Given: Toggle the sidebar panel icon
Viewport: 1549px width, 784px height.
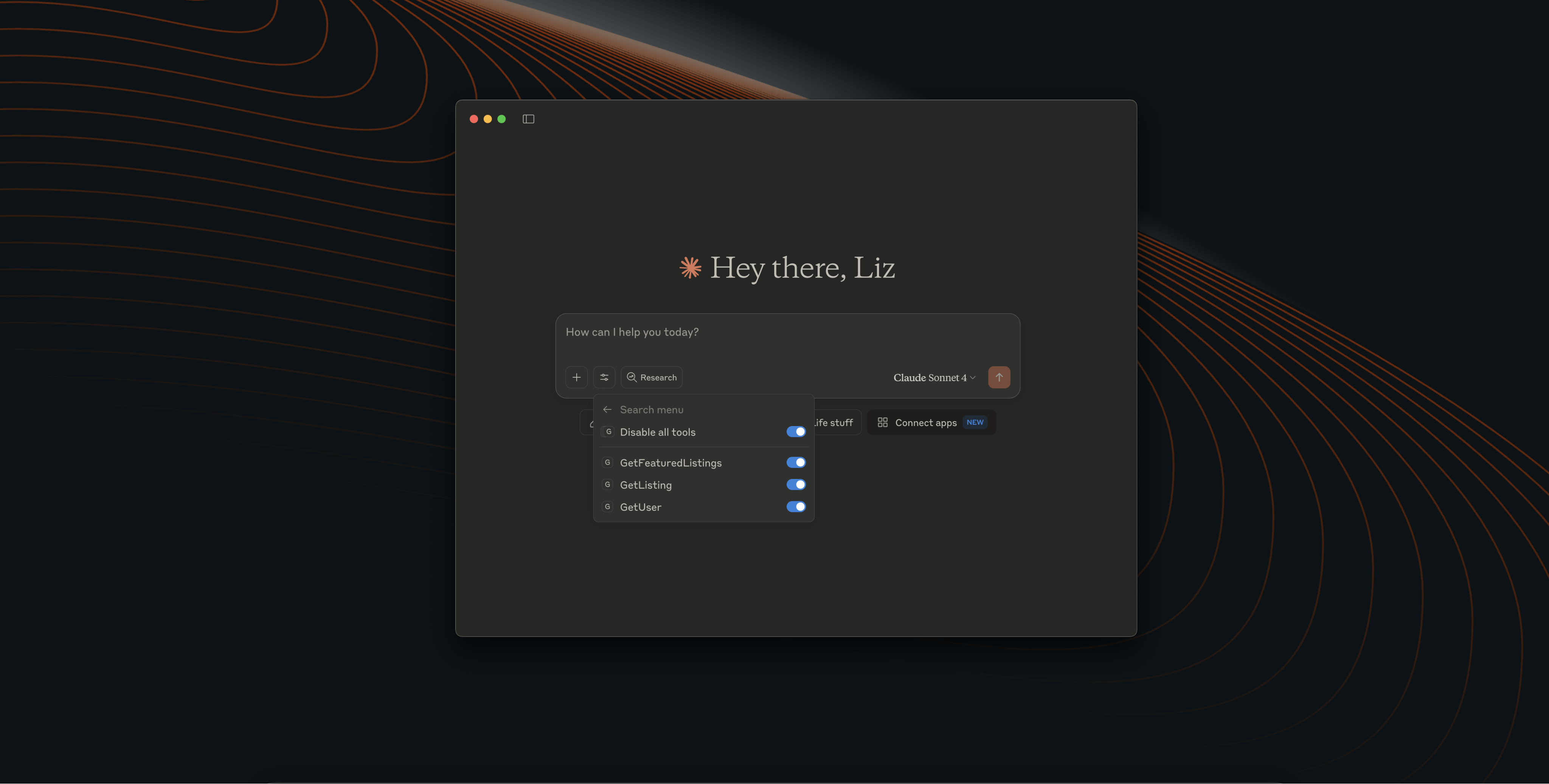Looking at the screenshot, I should click(x=528, y=119).
